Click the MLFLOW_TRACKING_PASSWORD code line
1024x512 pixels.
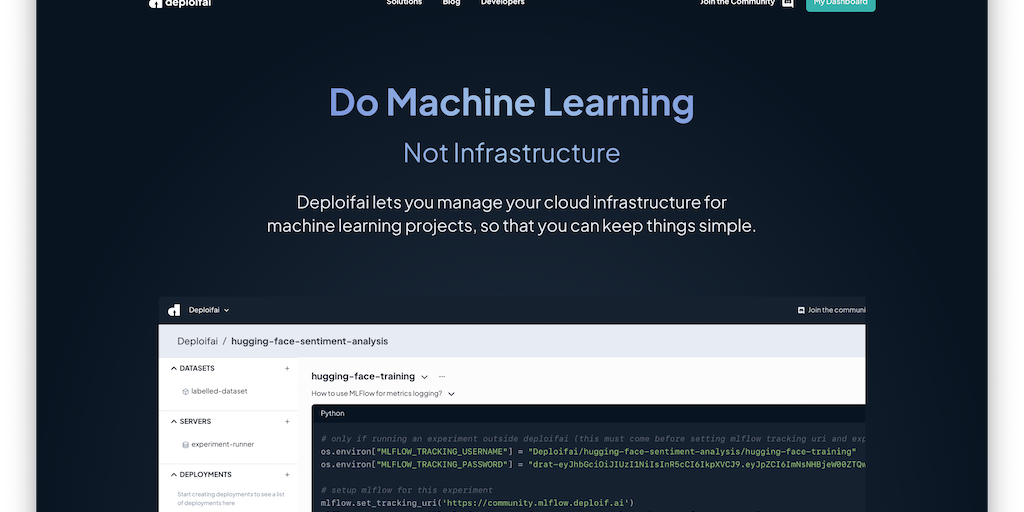pyautogui.click(x=592, y=464)
